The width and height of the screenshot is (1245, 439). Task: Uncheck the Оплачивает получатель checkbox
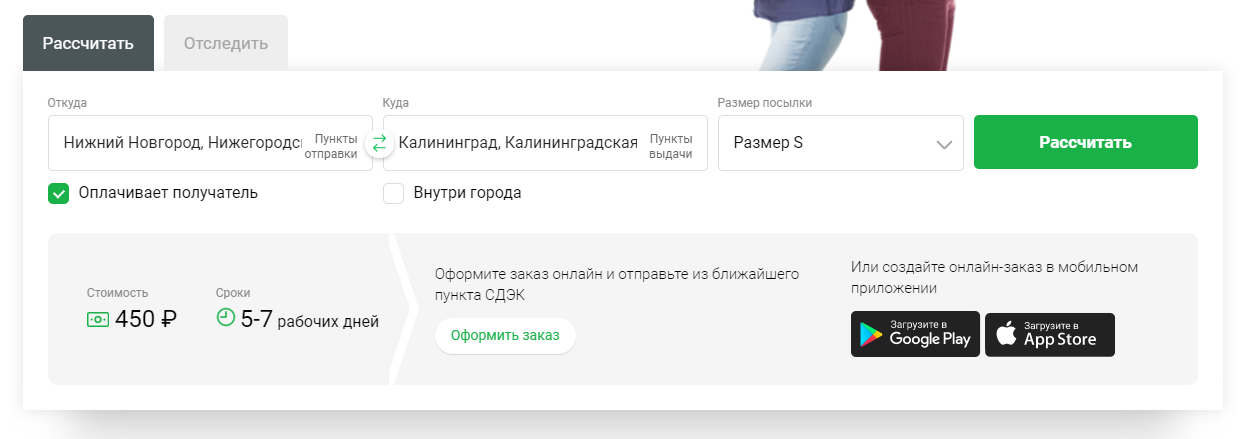58,193
